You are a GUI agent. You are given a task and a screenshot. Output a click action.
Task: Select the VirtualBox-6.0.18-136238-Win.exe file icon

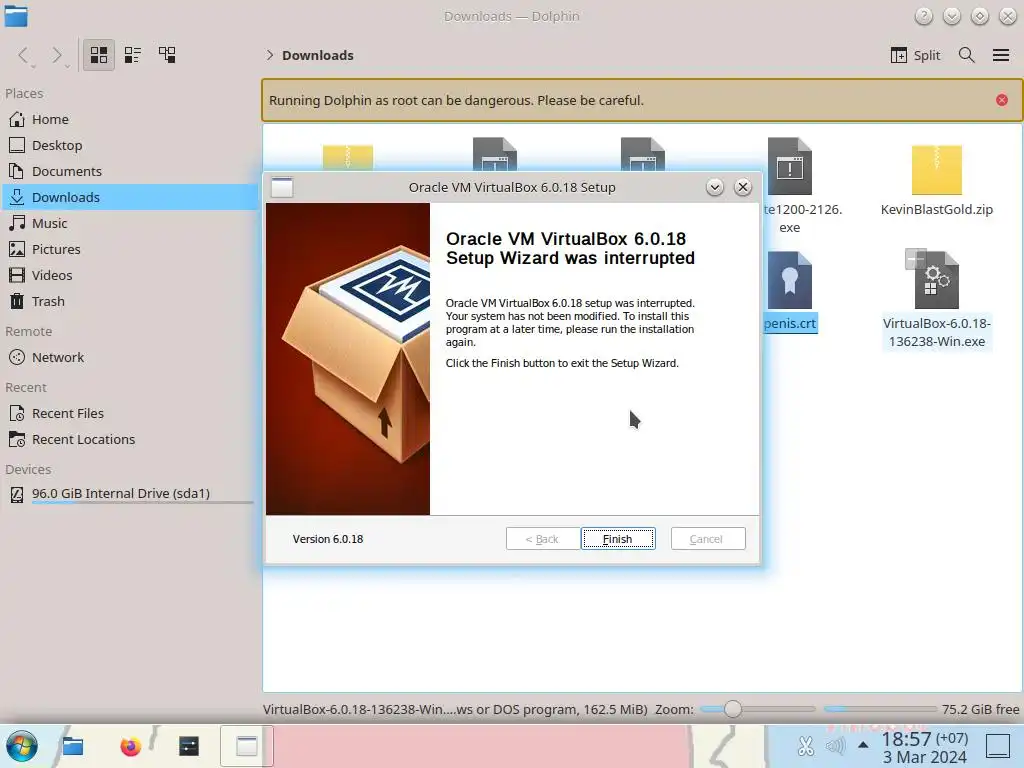pyautogui.click(x=936, y=279)
